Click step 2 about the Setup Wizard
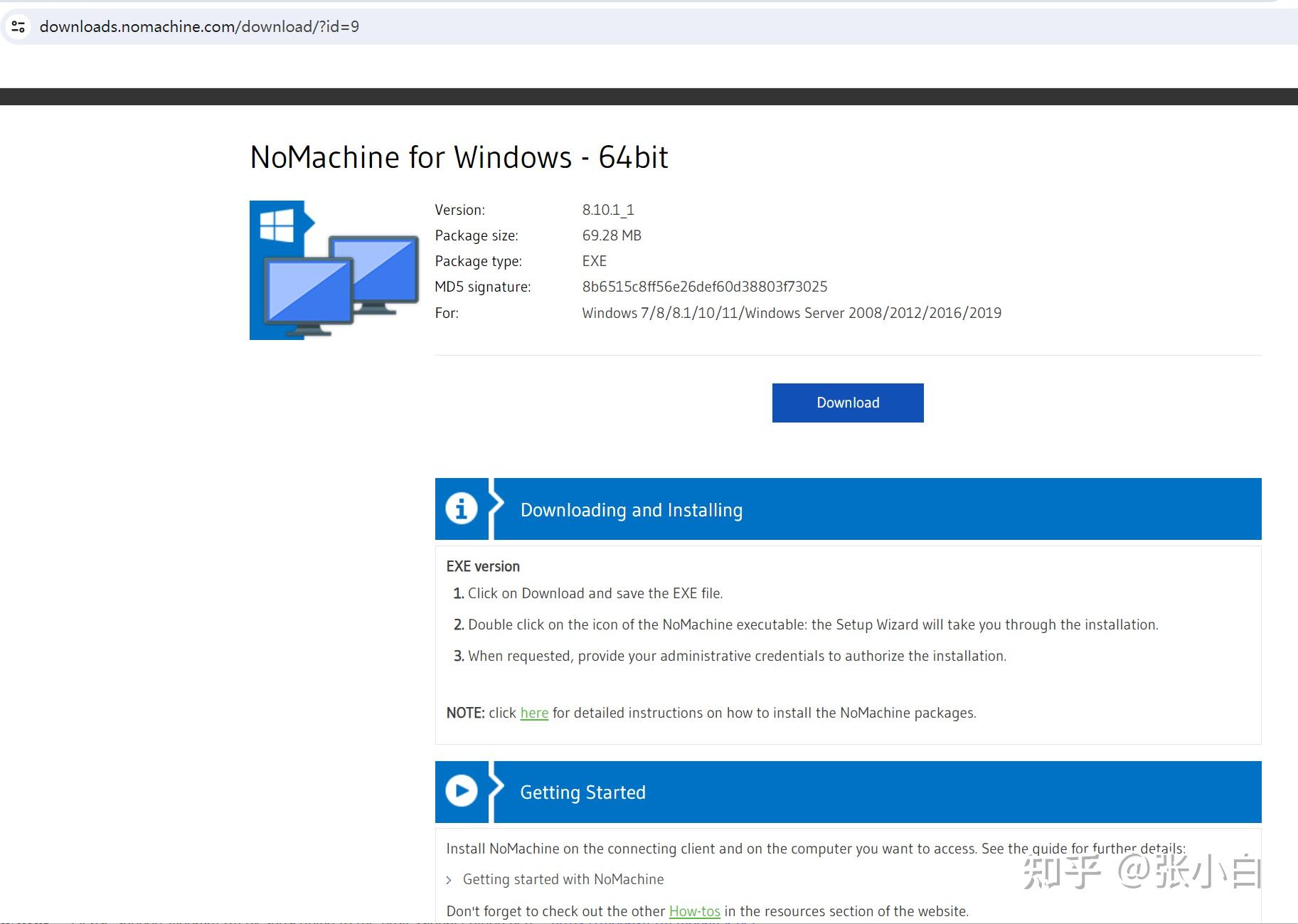 point(806,625)
